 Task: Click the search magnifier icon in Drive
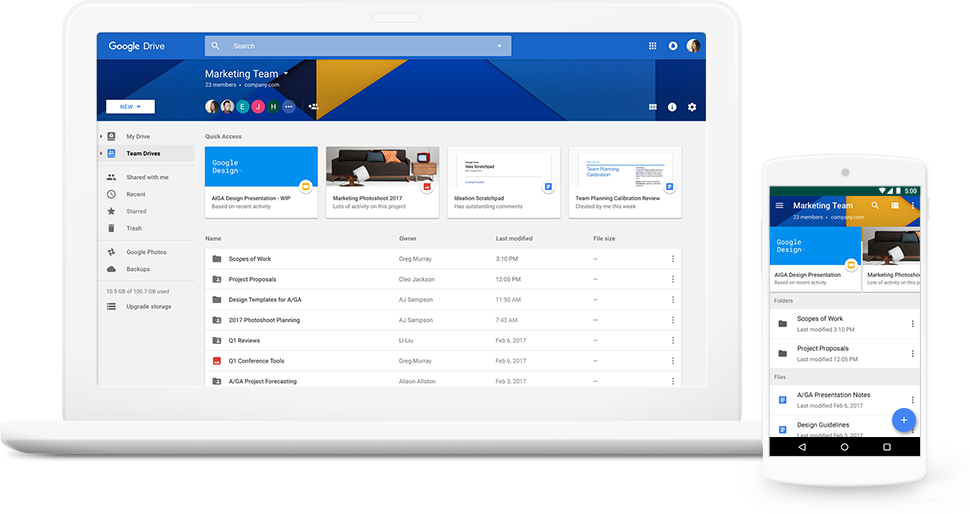pos(215,46)
